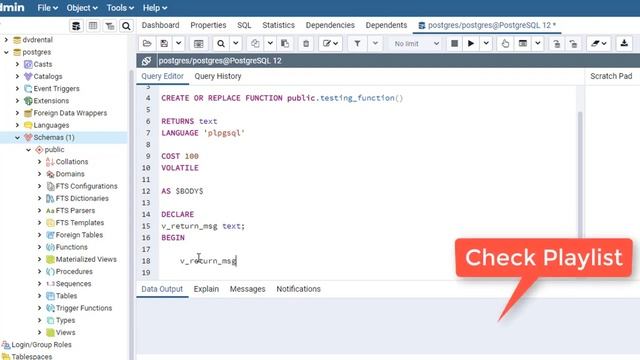Open the Notifications results tab
Viewport: 640px width, 360px height.
pos(298,289)
